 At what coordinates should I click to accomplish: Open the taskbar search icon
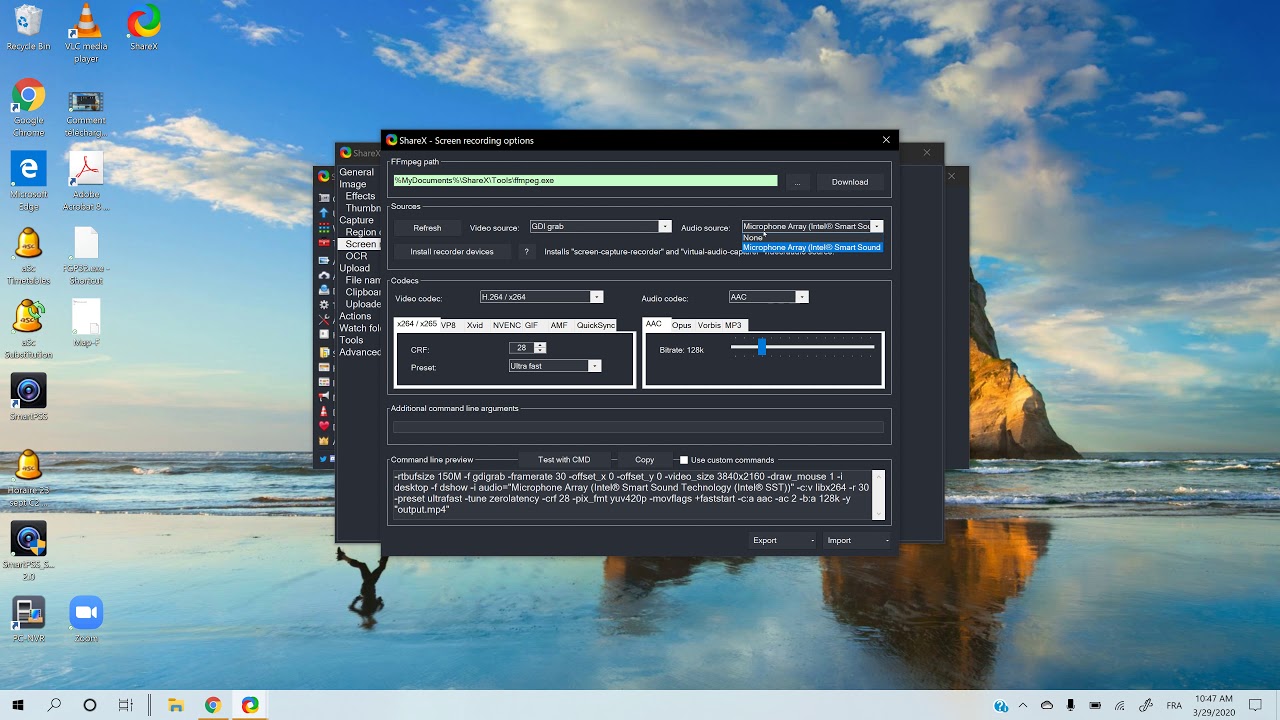click(54, 705)
